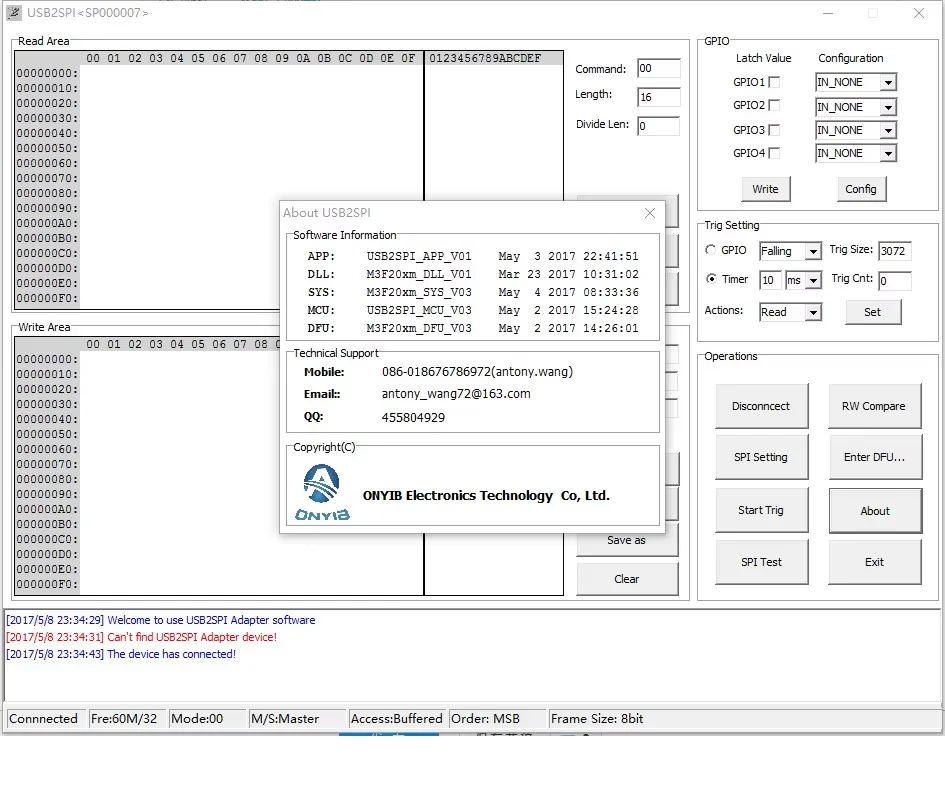Screen dimensions: 945x800
Task: Run the RW Compare operation
Action: [874, 406]
